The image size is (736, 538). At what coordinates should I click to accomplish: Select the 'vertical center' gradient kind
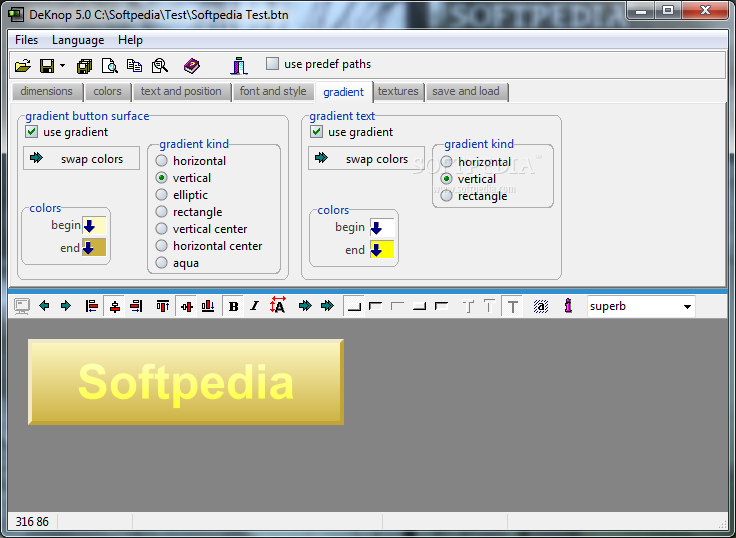(x=161, y=229)
